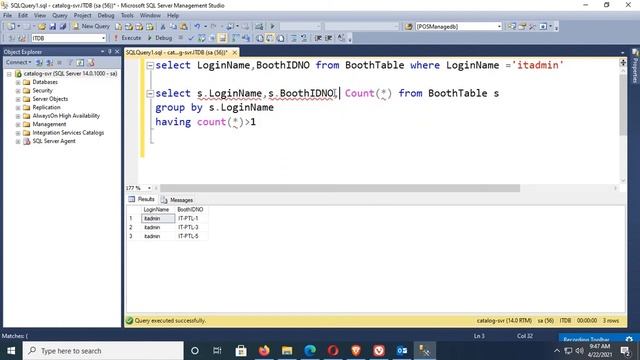Expand the Security folder node
Viewport: 640px width, 360px height.
coord(18,91)
